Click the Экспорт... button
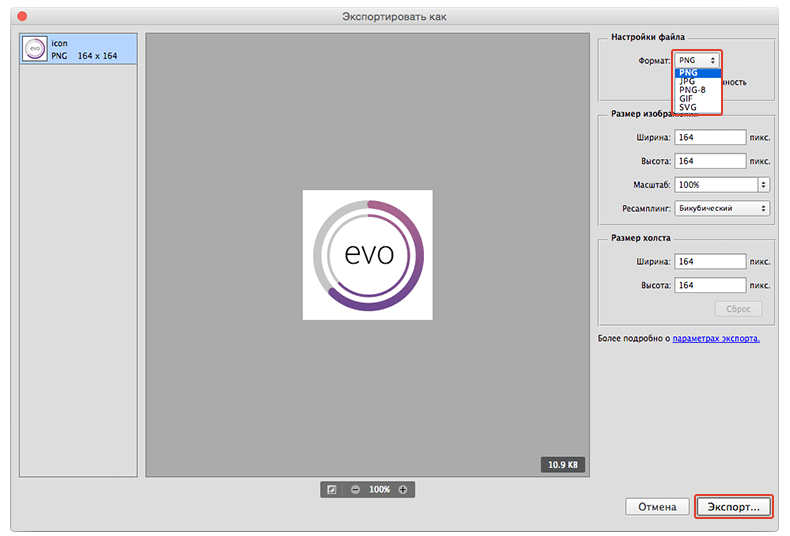The height and width of the screenshot is (536, 790). tap(734, 507)
